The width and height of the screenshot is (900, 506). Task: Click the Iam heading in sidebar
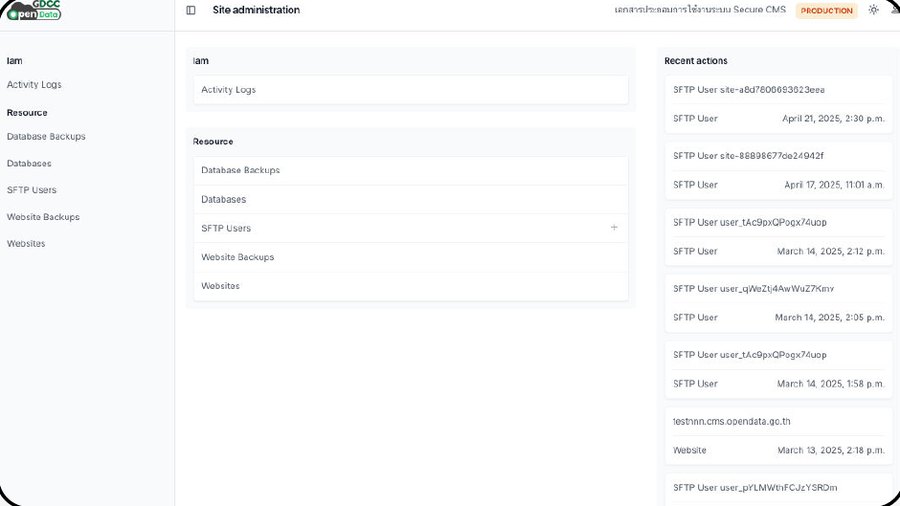pos(14,61)
